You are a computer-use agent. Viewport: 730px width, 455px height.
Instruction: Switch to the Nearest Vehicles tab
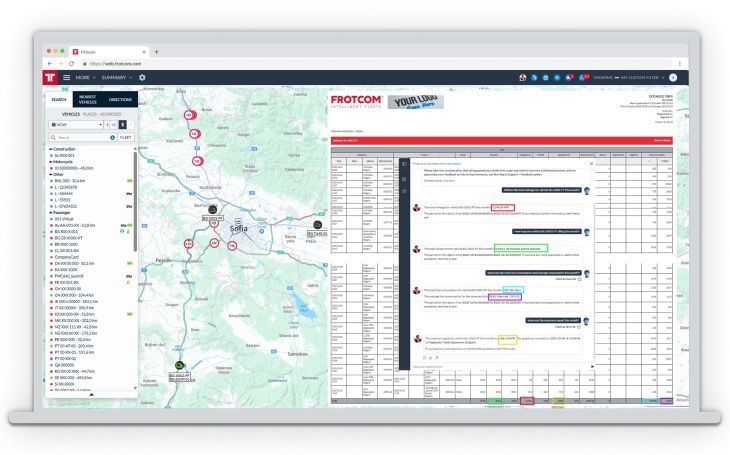[87, 99]
